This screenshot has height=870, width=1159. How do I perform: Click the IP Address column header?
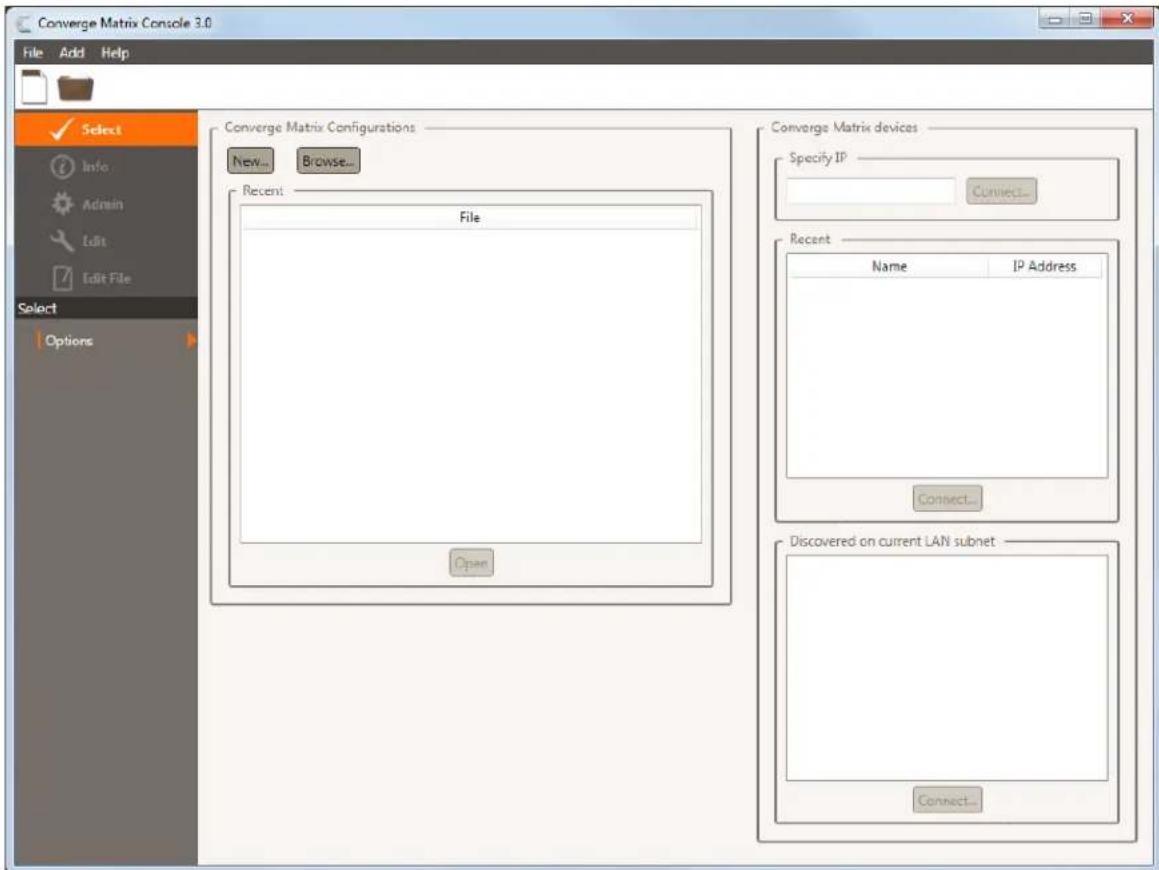click(x=1044, y=266)
